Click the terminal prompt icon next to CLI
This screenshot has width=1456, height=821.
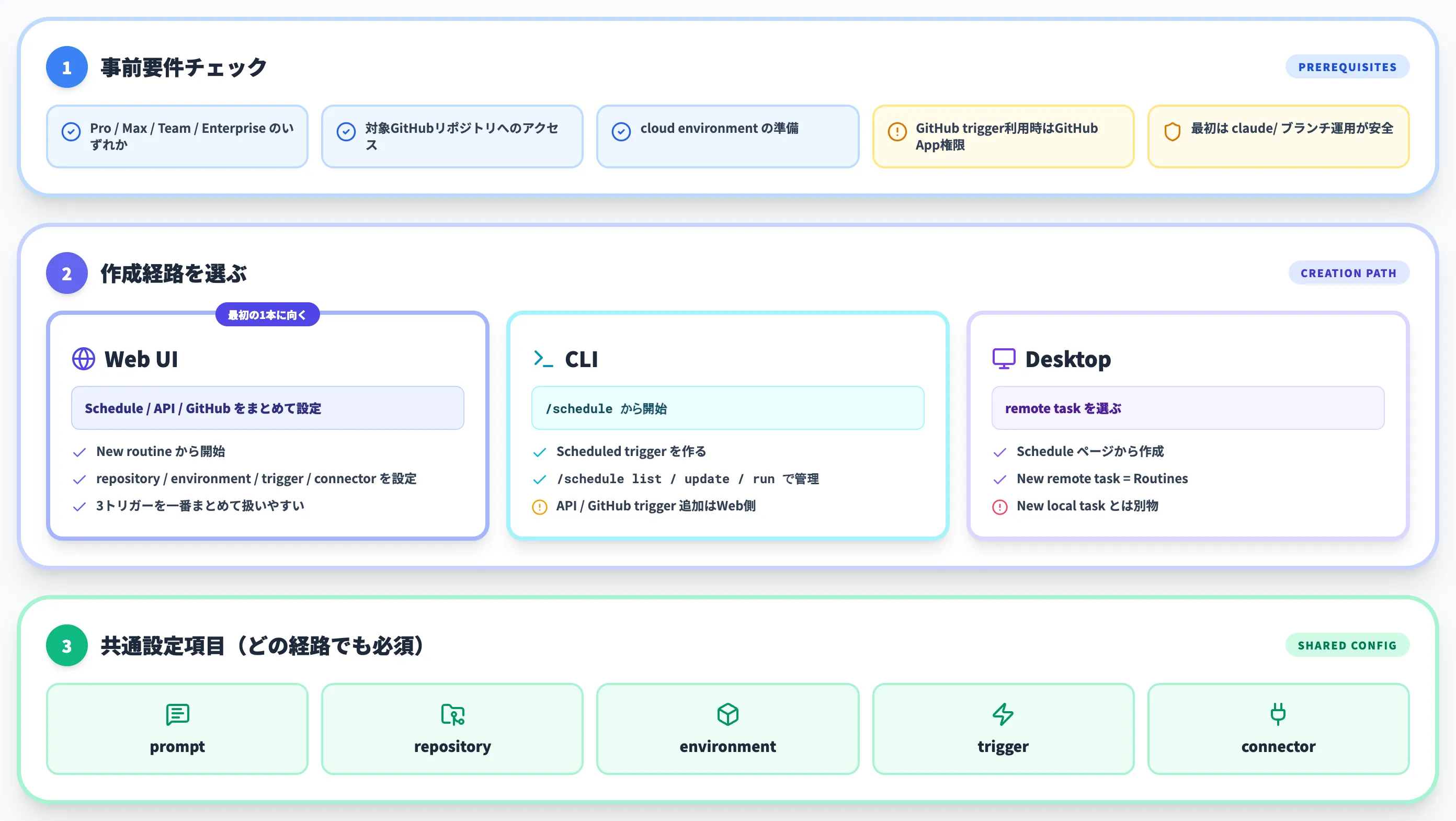tap(544, 359)
